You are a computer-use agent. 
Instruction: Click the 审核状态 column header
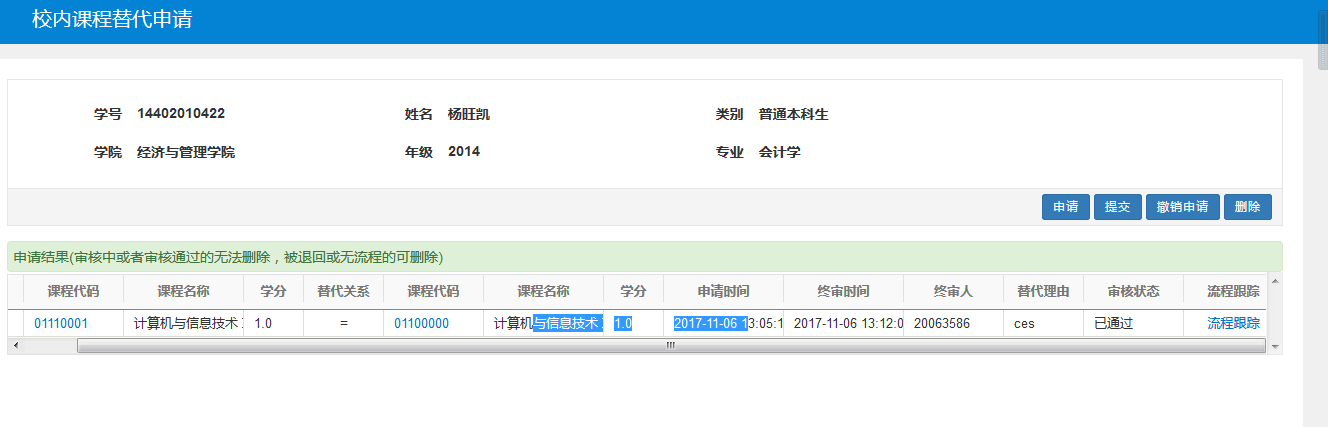pyautogui.click(x=1133, y=292)
